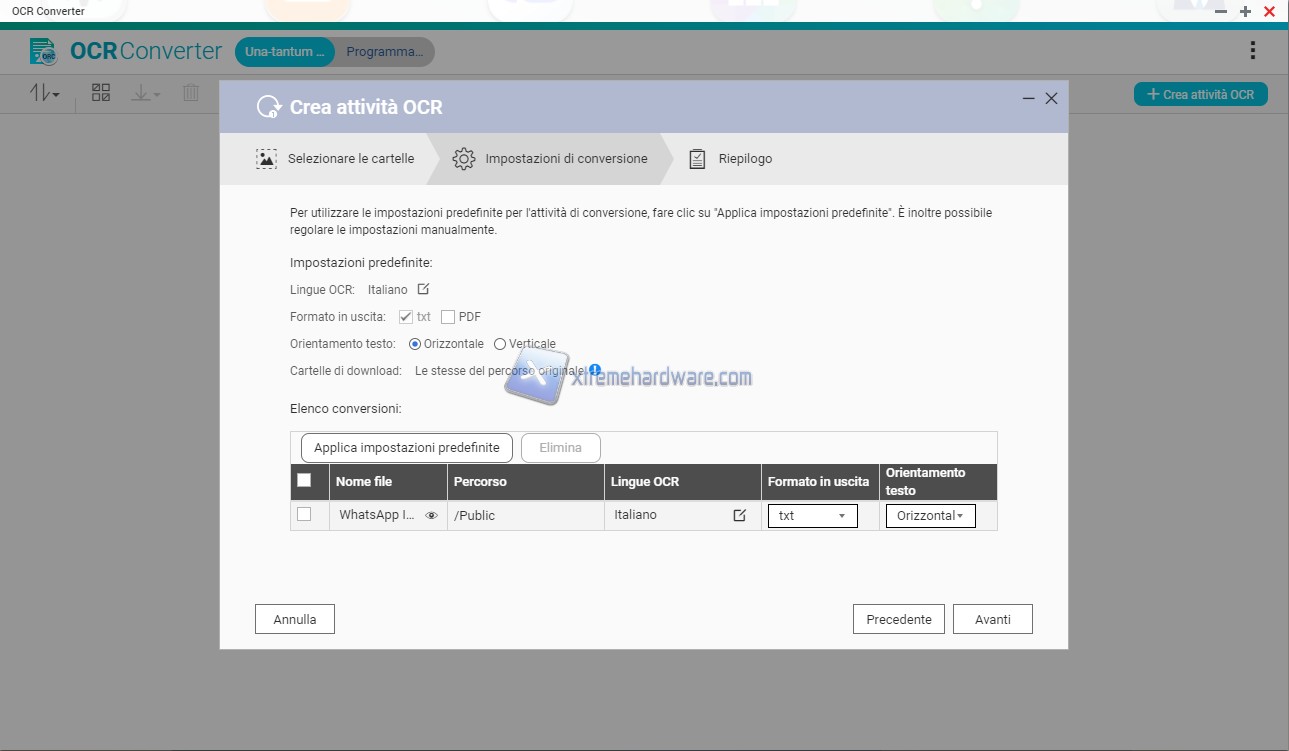
Task: Edit default OCR language Italiano pencil icon
Action: (x=423, y=289)
